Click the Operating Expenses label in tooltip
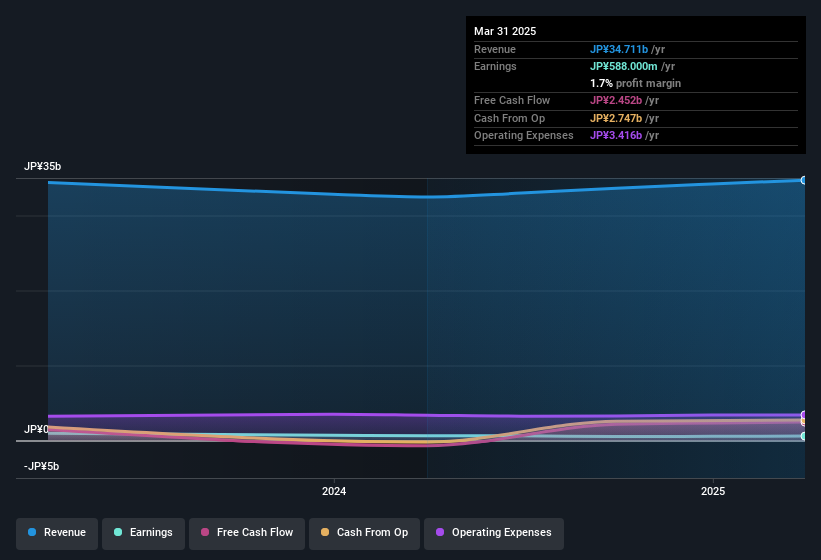Image resolution: width=821 pixels, height=560 pixels. point(524,136)
